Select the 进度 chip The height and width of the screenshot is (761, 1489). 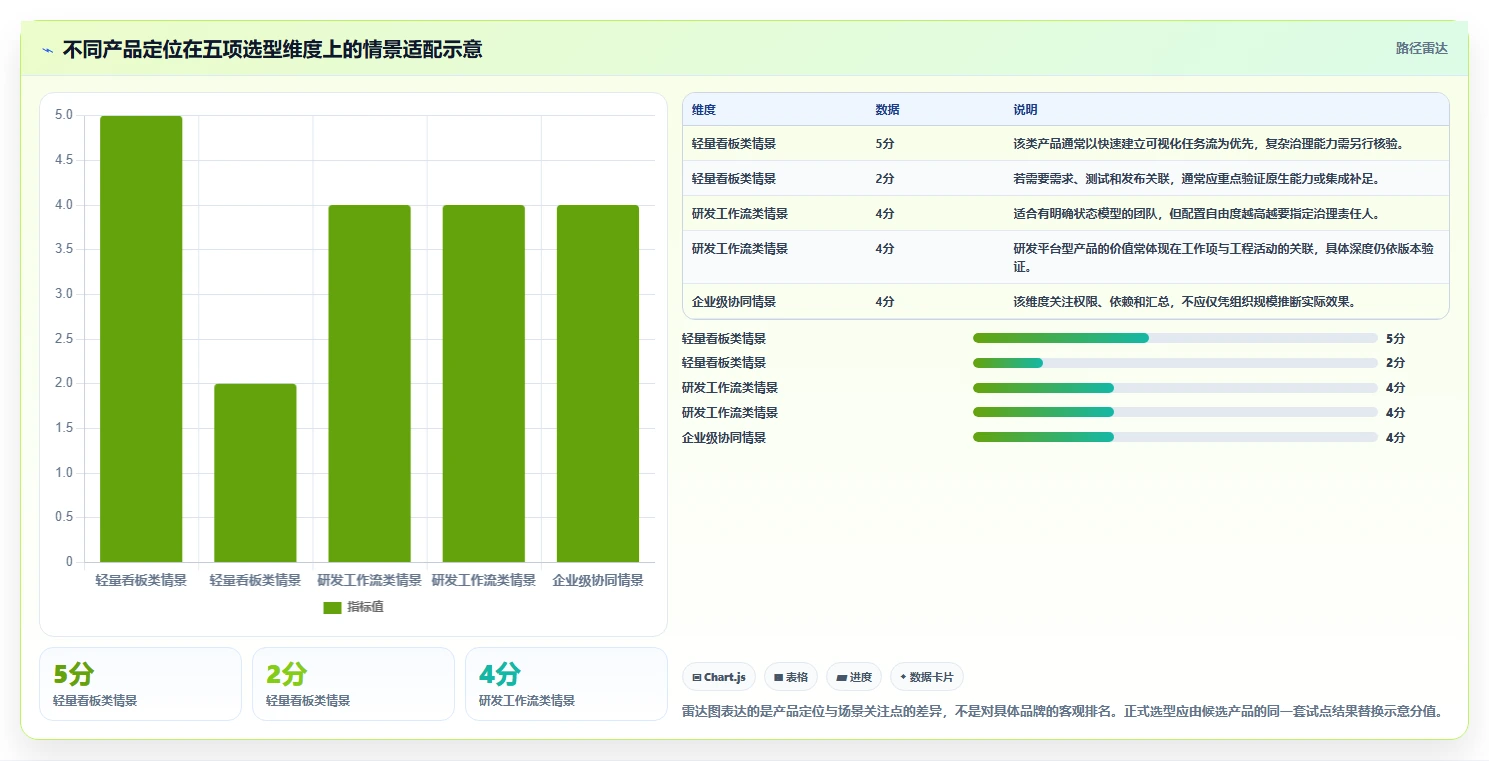coord(854,677)
